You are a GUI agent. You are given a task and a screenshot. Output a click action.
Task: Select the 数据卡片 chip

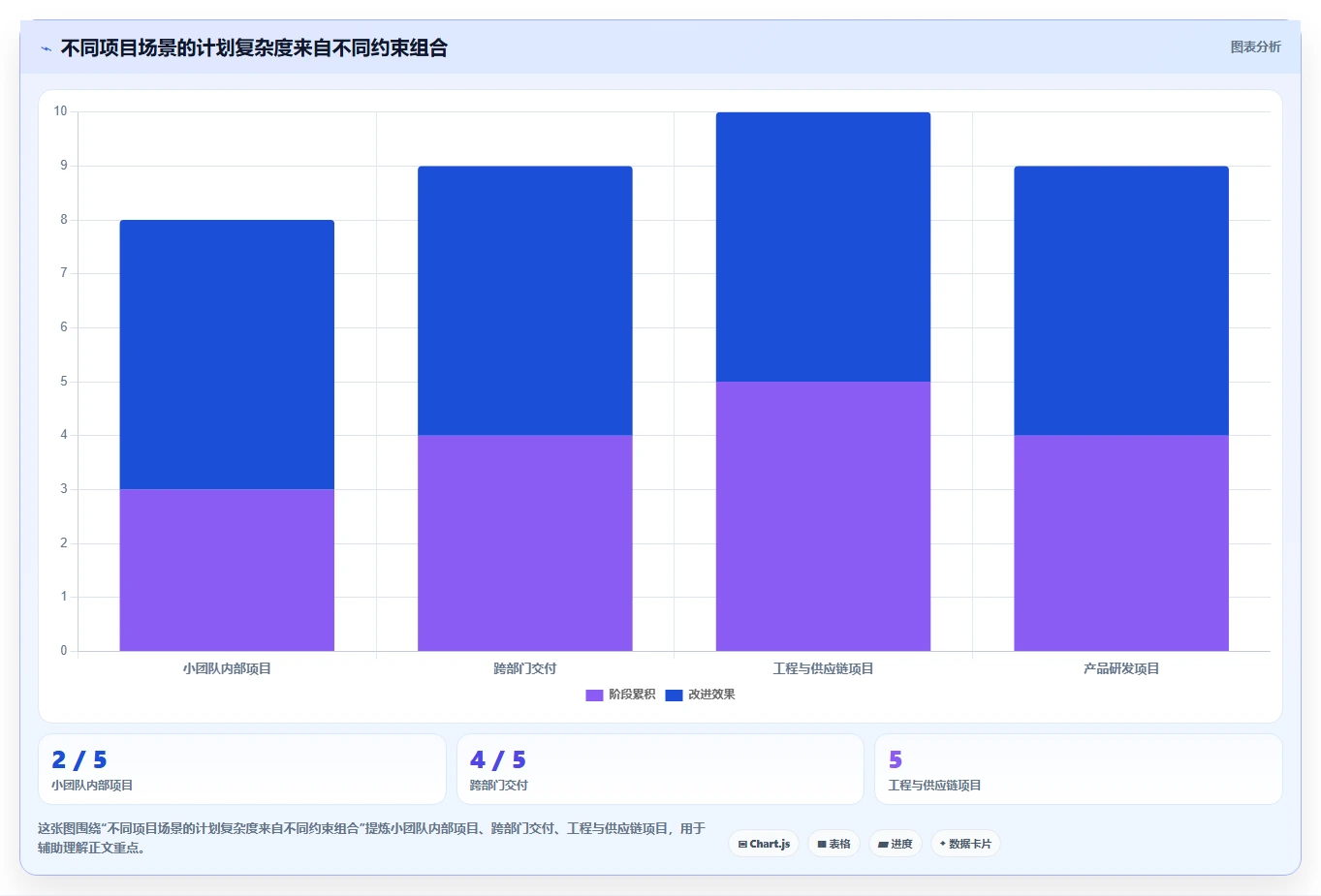click(x=965, y=844)
